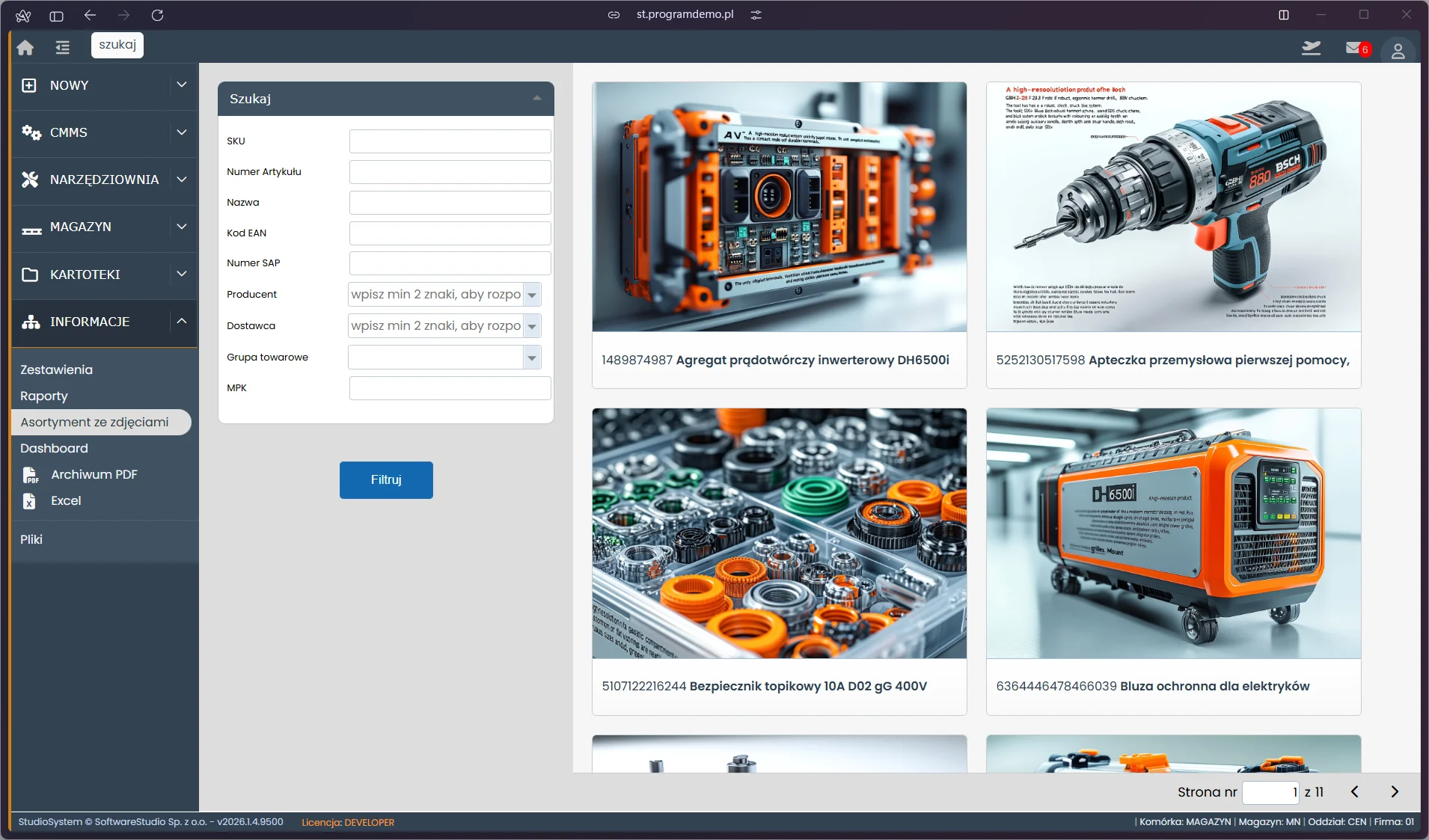Image resolution: width=1429 pixels, height=840 pixels.
Task: Expand the CMMS menu chevron
Action: [x=182, y=132]
